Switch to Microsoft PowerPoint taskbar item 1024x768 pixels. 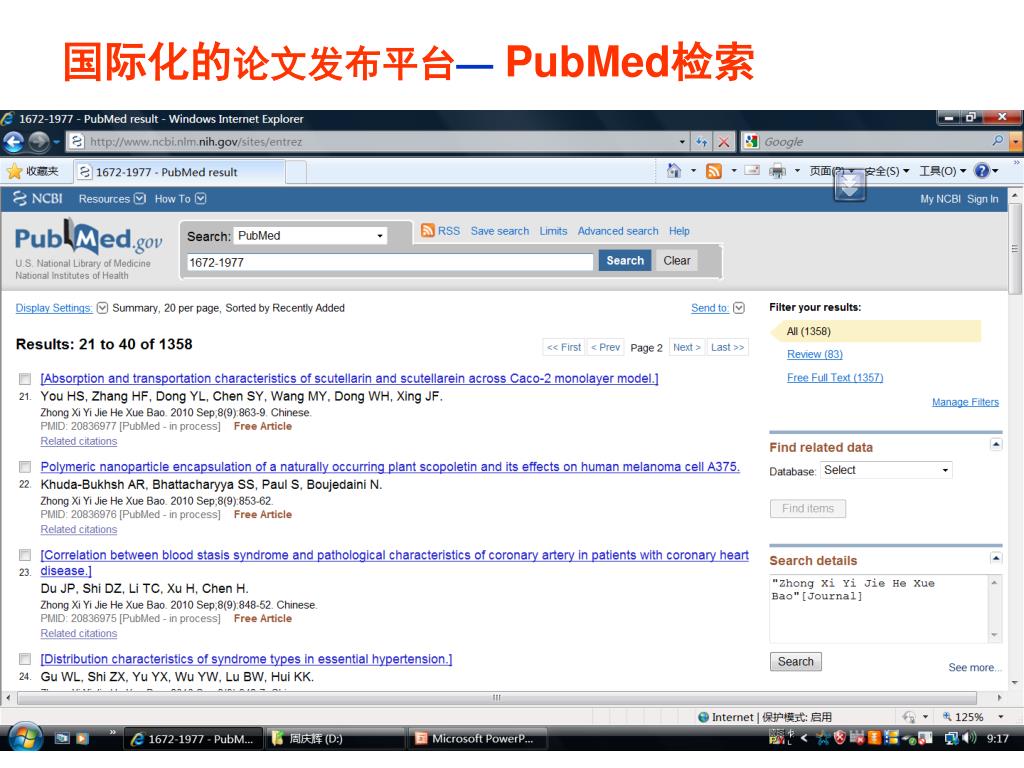[x=477, y=739]
